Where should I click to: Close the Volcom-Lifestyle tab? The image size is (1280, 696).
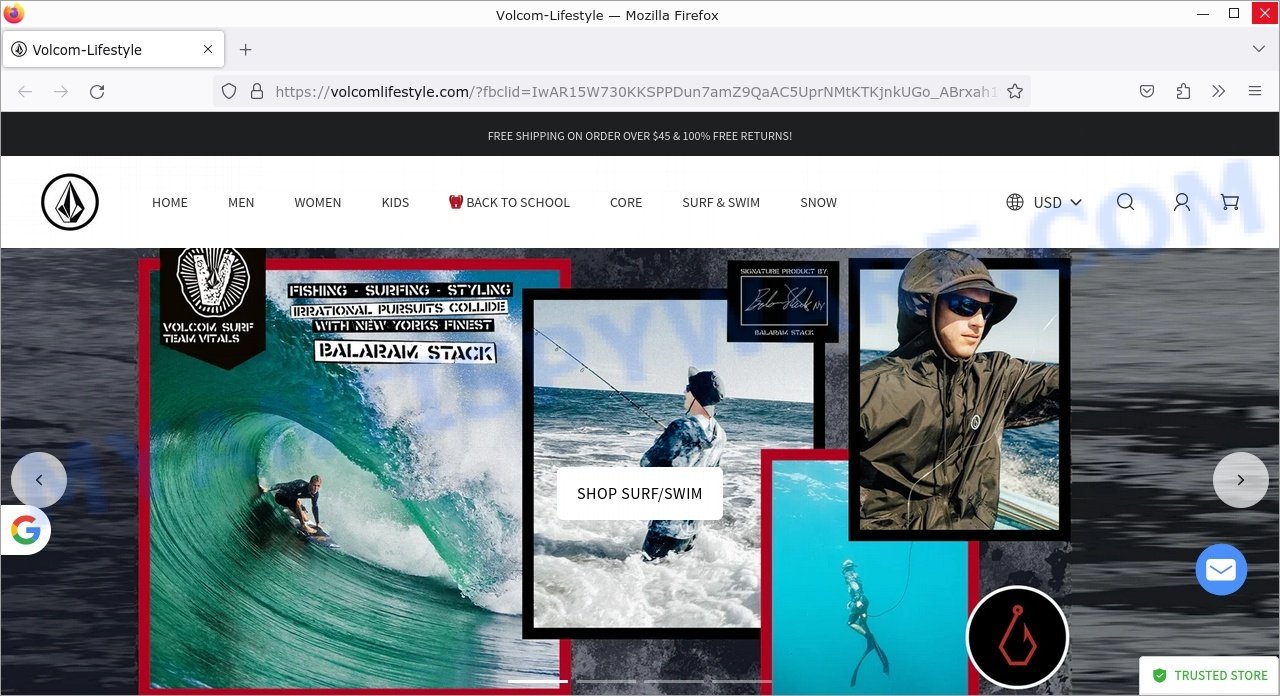pos(208,49)
